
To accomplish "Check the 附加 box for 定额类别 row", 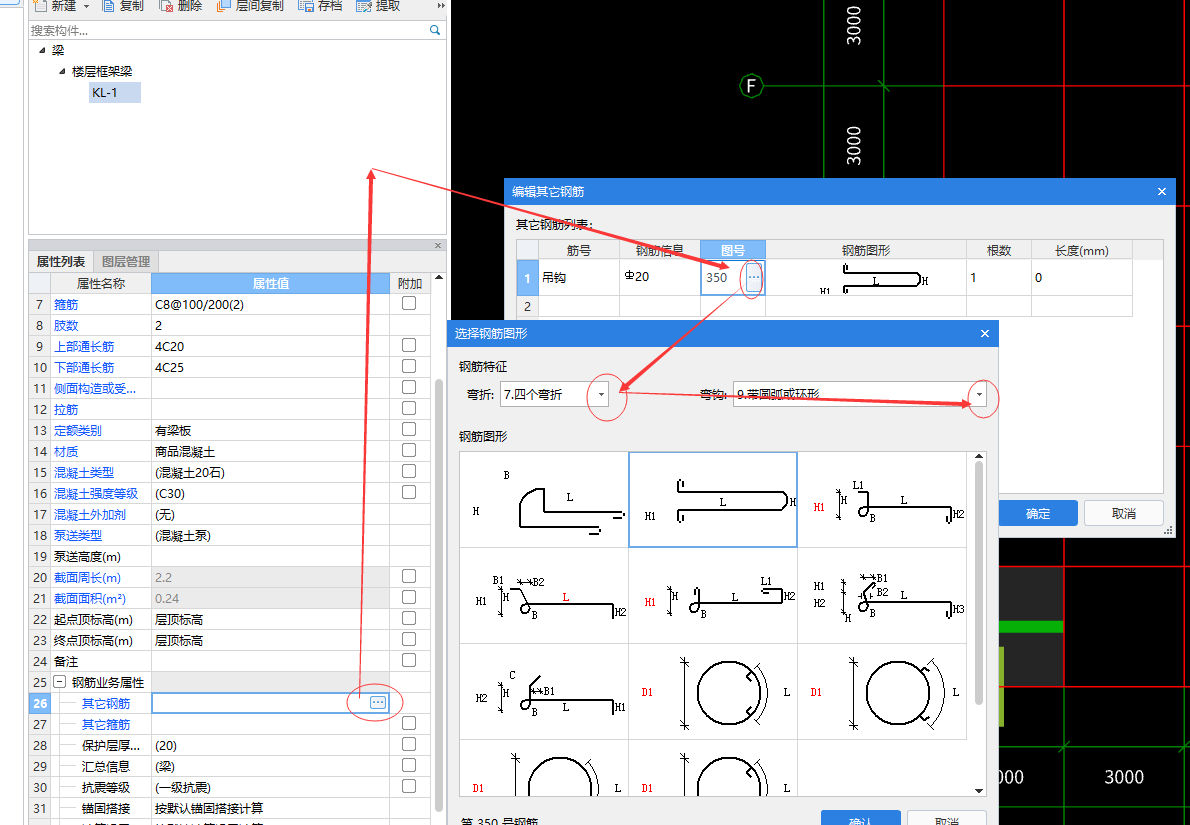I will click(409, 430).
